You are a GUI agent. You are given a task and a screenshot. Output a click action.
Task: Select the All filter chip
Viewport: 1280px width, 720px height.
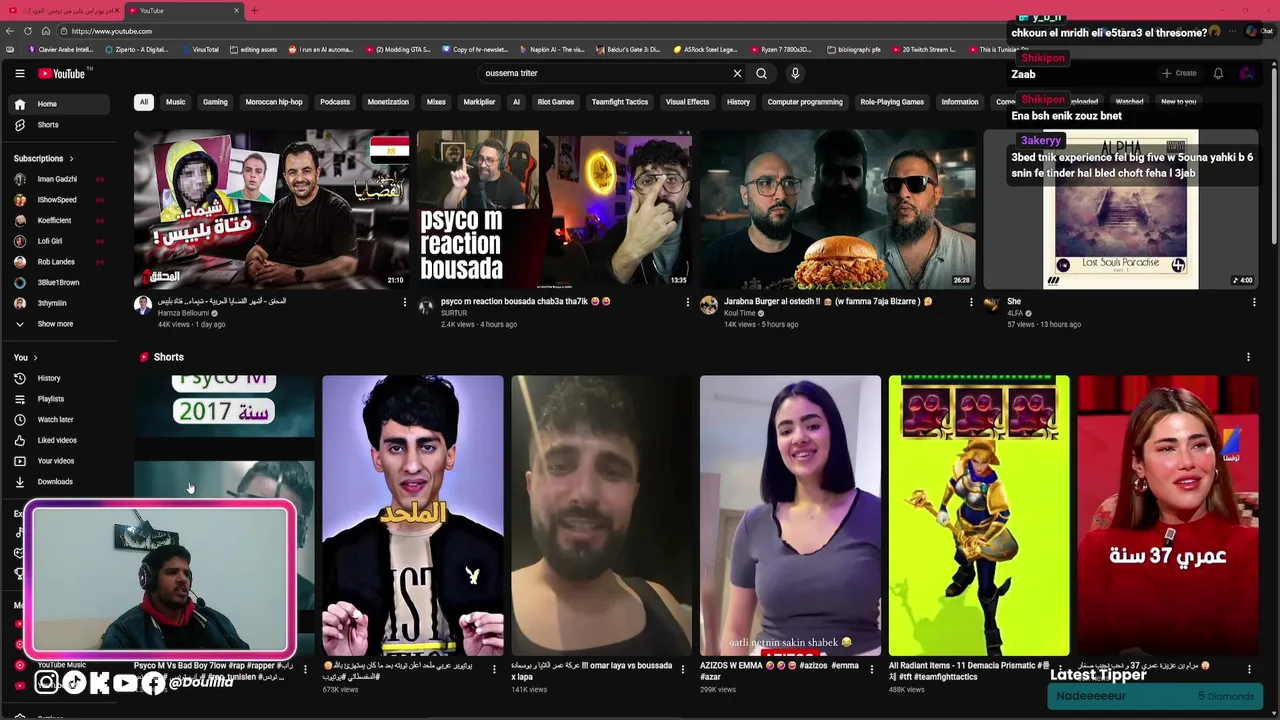click(143, 102)
